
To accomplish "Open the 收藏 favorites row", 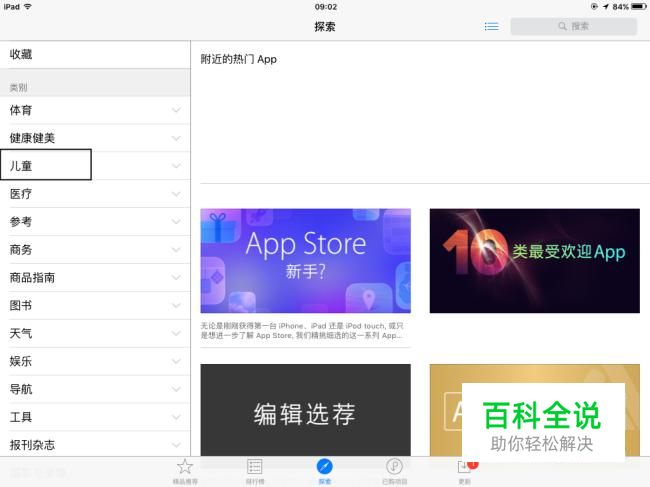I will pos(95,54).
